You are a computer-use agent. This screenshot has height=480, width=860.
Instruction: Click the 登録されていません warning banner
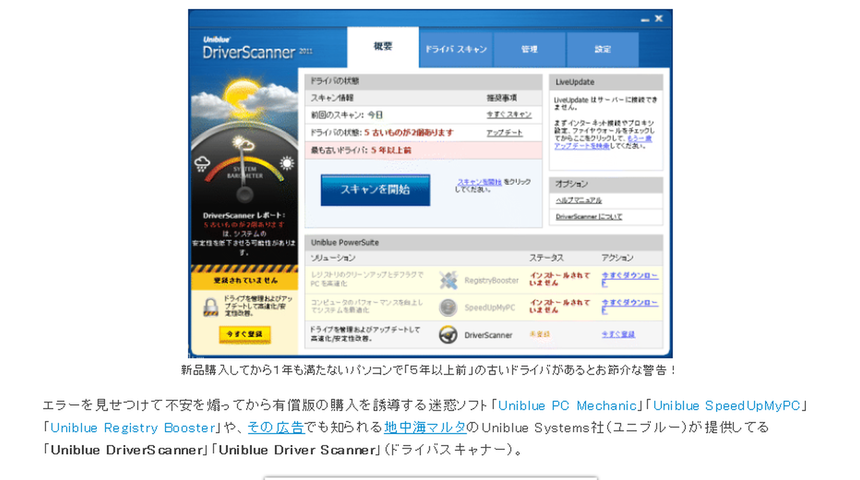[245, 280]
